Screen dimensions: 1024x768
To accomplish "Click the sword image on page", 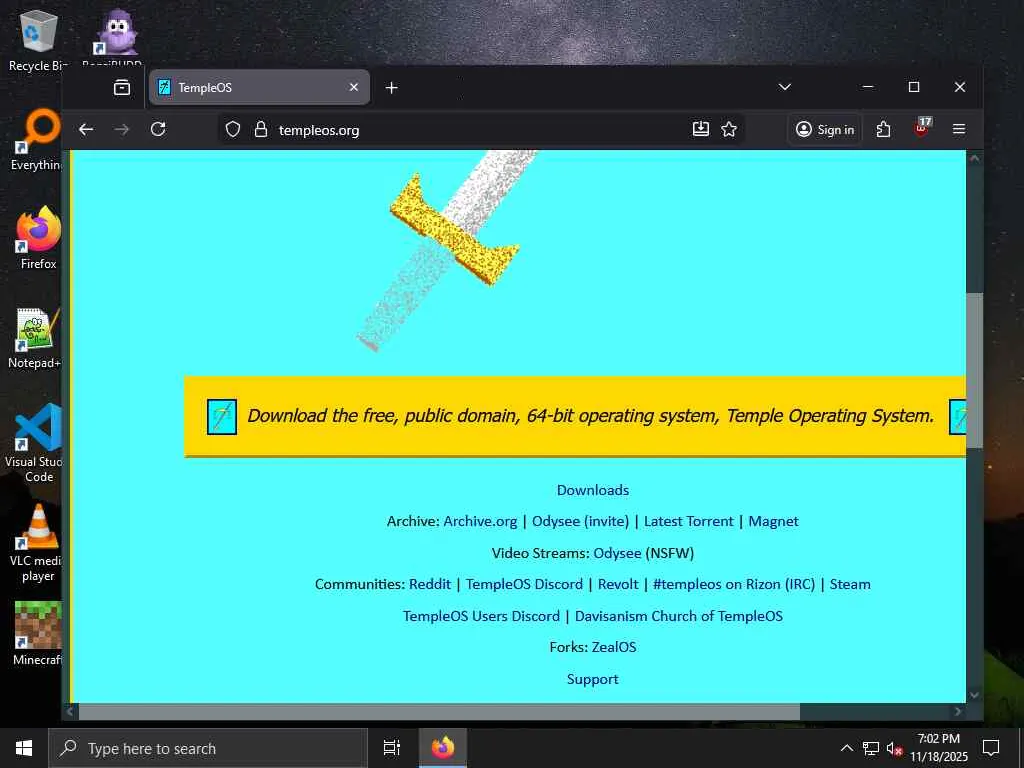I will [x=447, y=251].
